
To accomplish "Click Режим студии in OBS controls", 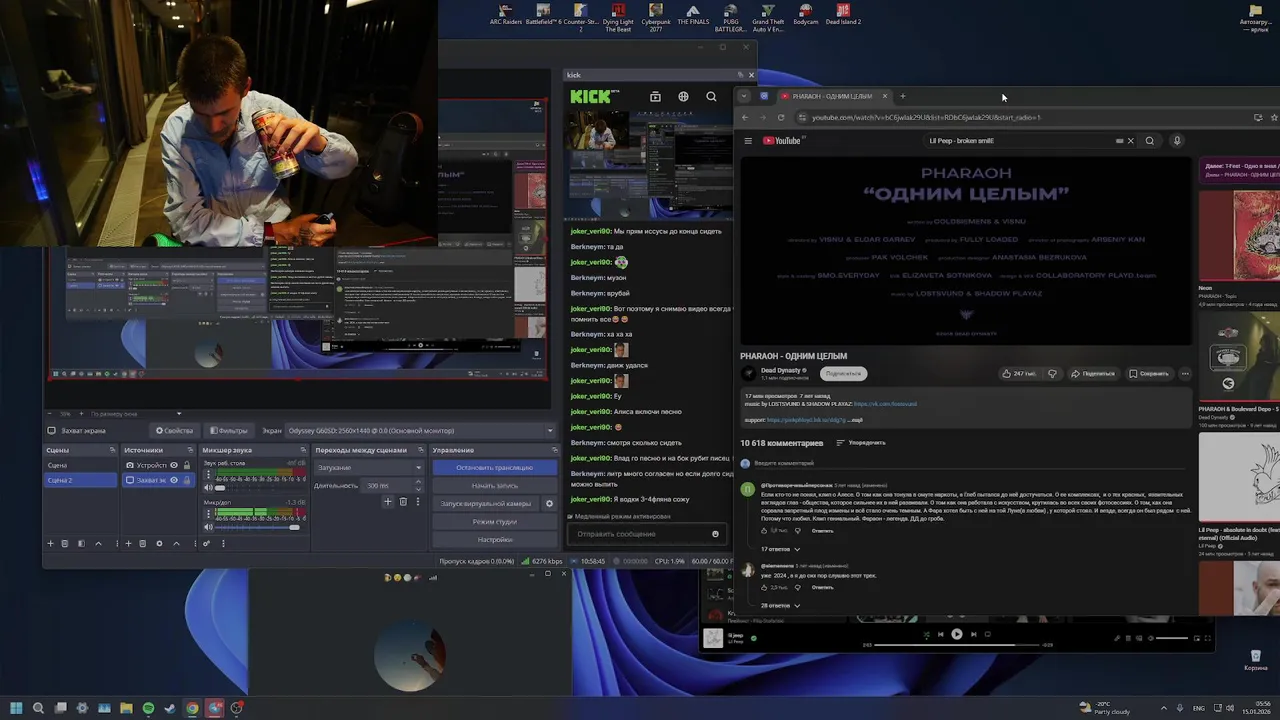I will pos(494,521).
